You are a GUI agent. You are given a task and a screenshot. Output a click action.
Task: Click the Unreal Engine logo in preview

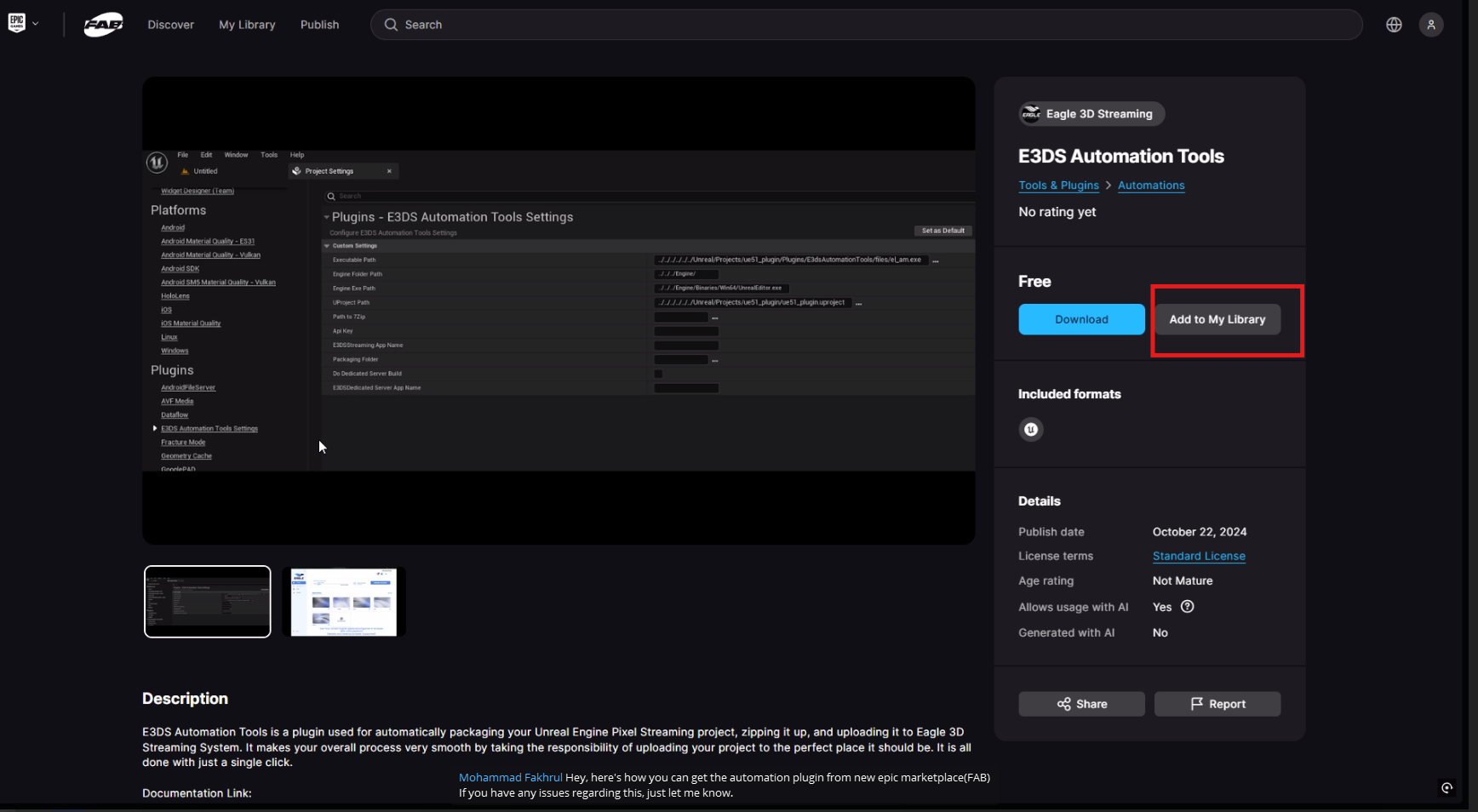(x=157, y=162)
